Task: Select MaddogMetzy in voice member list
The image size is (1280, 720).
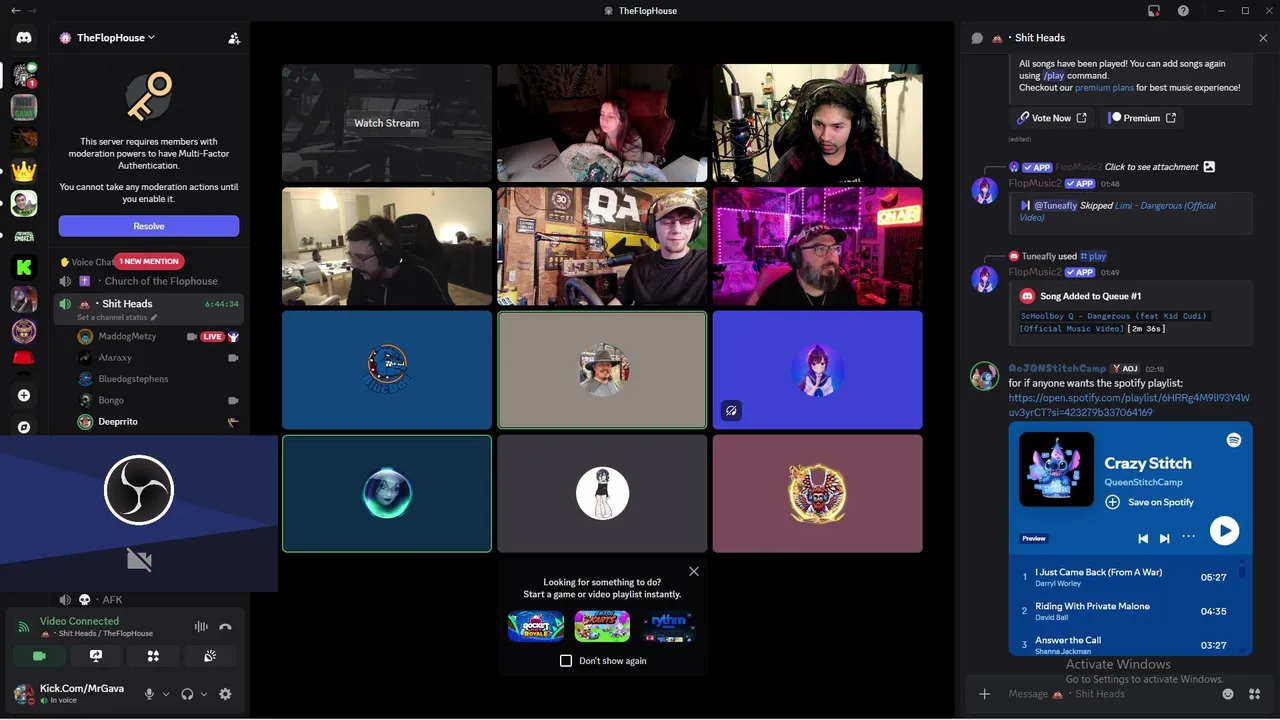Action: (159, 337)
